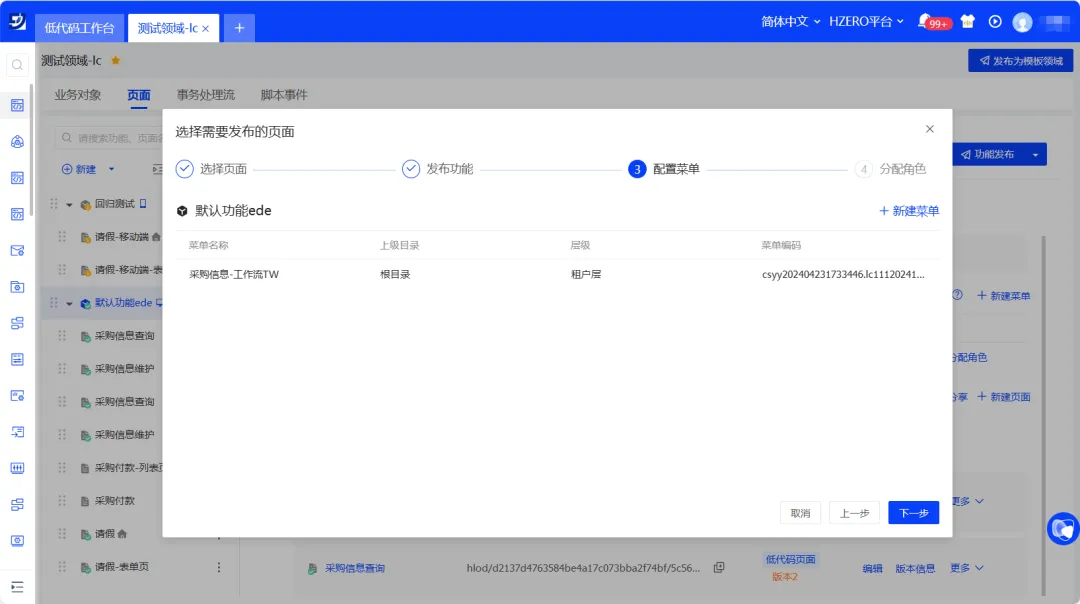Open the 业务对象 tab
Viewport: 1080px width, 604px height.
point(78,95)
